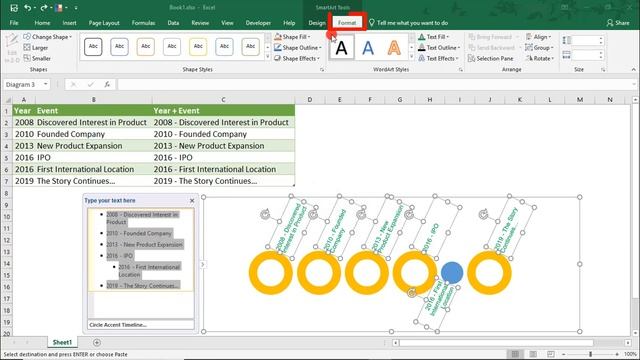Screen dimensions: 640x360
Task: Open the File tab
Action: click(14, 23)
